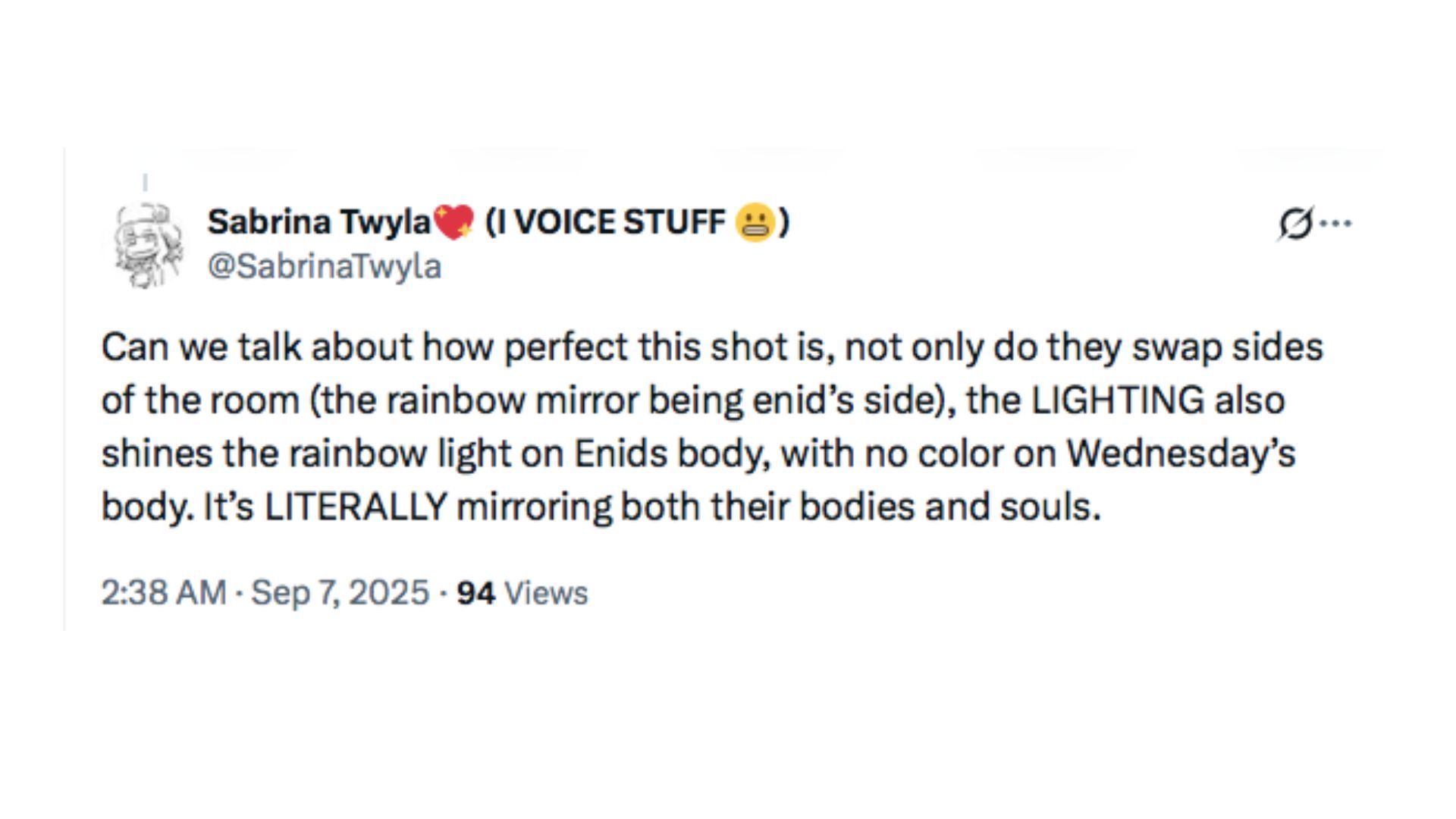Open the three-dot More options menu
1456x819 pixels.
click(x=1336, y=224)
